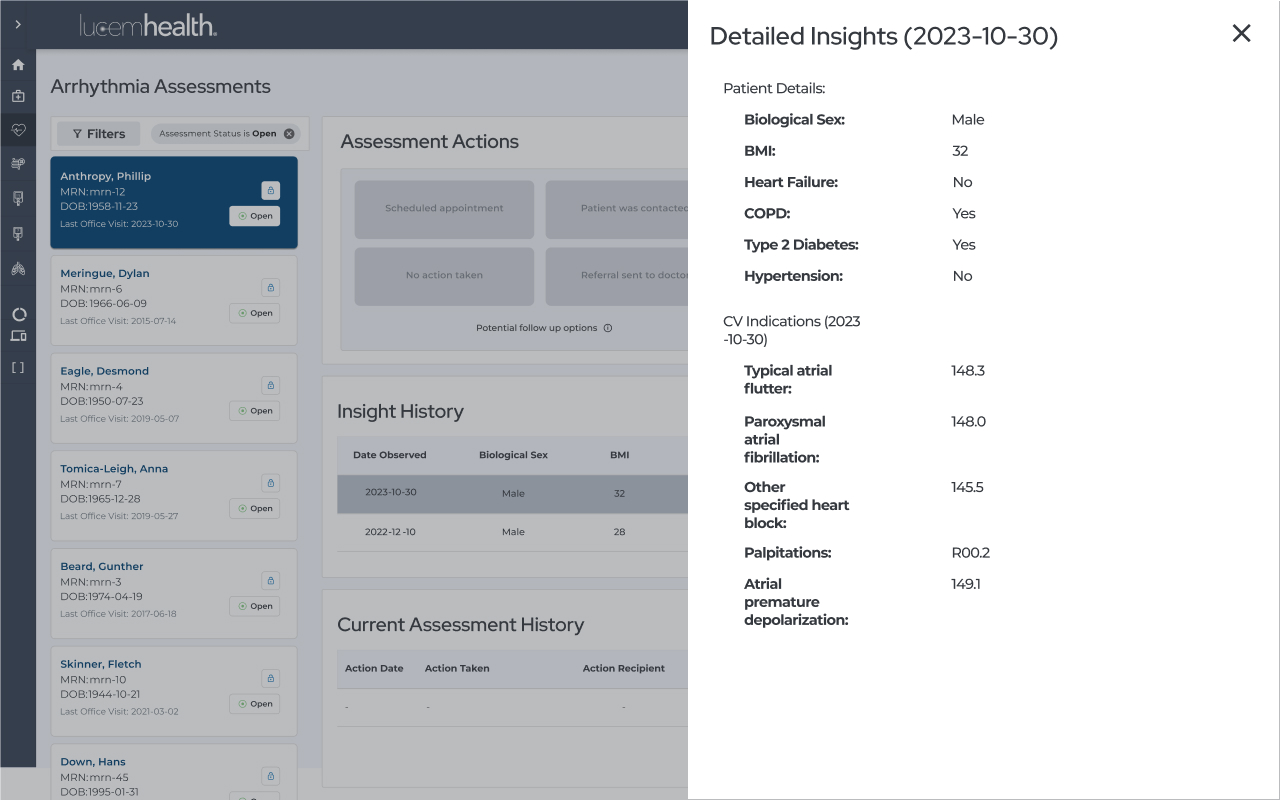
Task: Click lock icon on Phillip Anthropy card
Action: (x=270, y=190)
